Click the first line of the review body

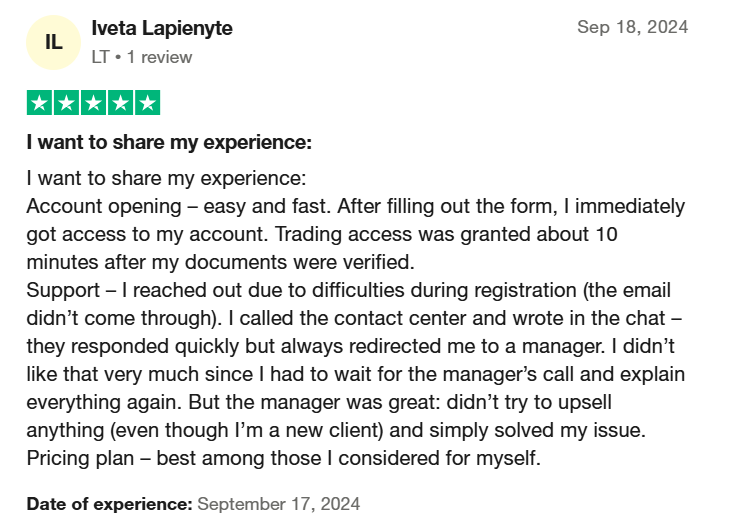pyautogui.click(x=165, y=180)
